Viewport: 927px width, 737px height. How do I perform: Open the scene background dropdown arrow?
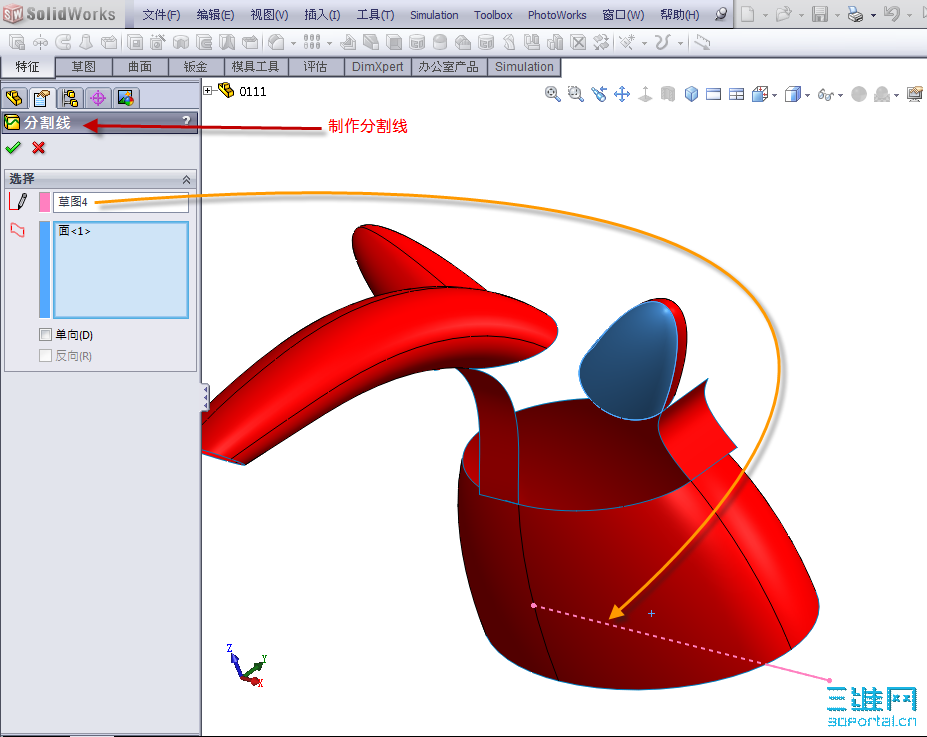pos(896,96)
